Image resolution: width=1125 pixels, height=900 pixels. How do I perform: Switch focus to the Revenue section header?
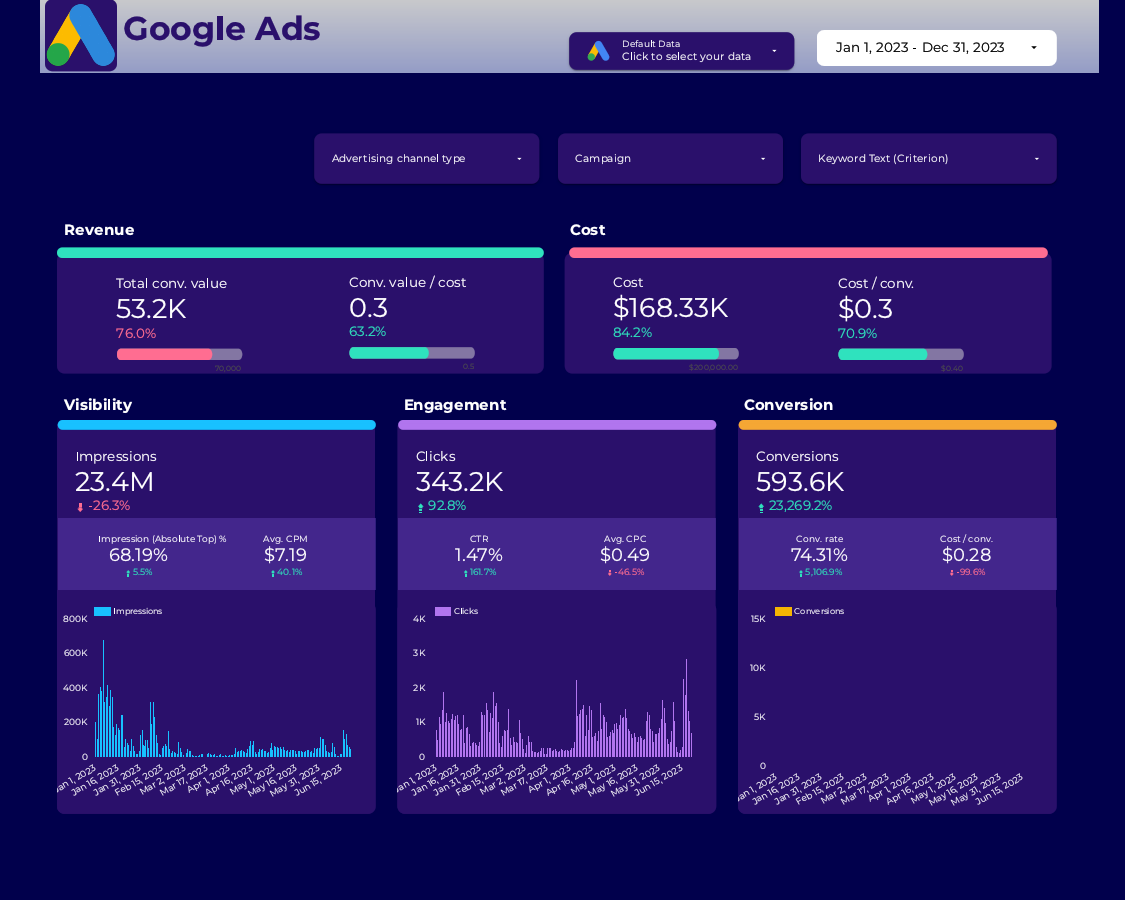pyautogui.click(x=99, y=230)
